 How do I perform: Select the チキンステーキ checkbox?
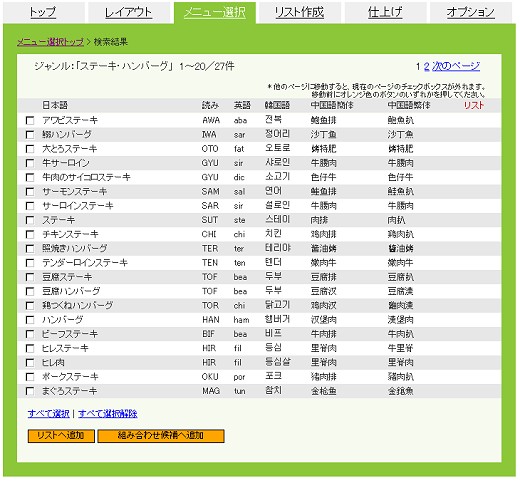[30, 234]
